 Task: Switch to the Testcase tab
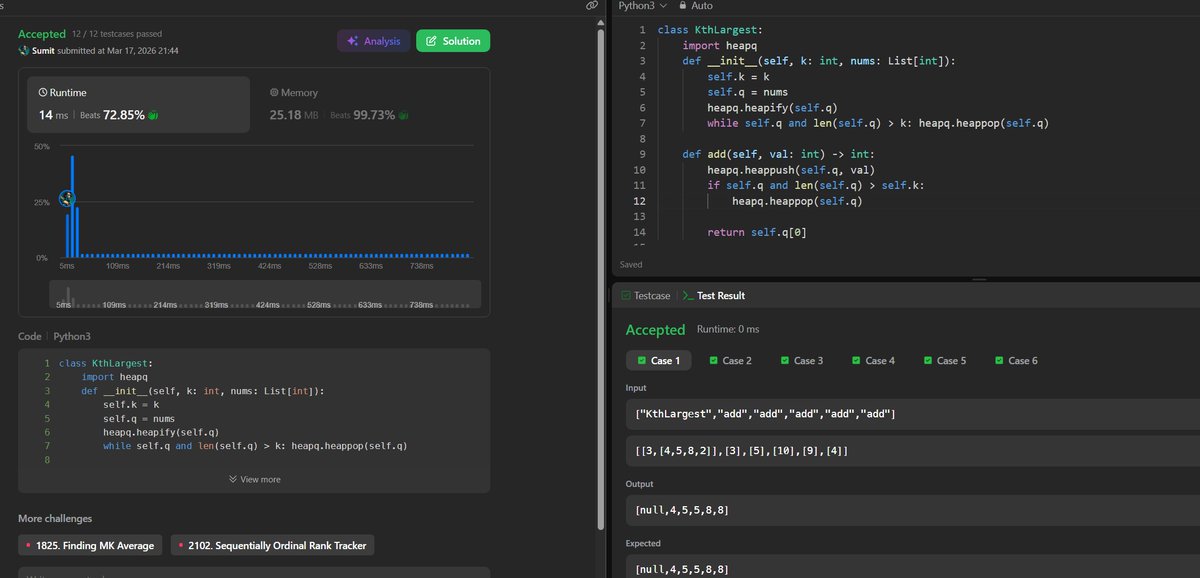point(645,296)
